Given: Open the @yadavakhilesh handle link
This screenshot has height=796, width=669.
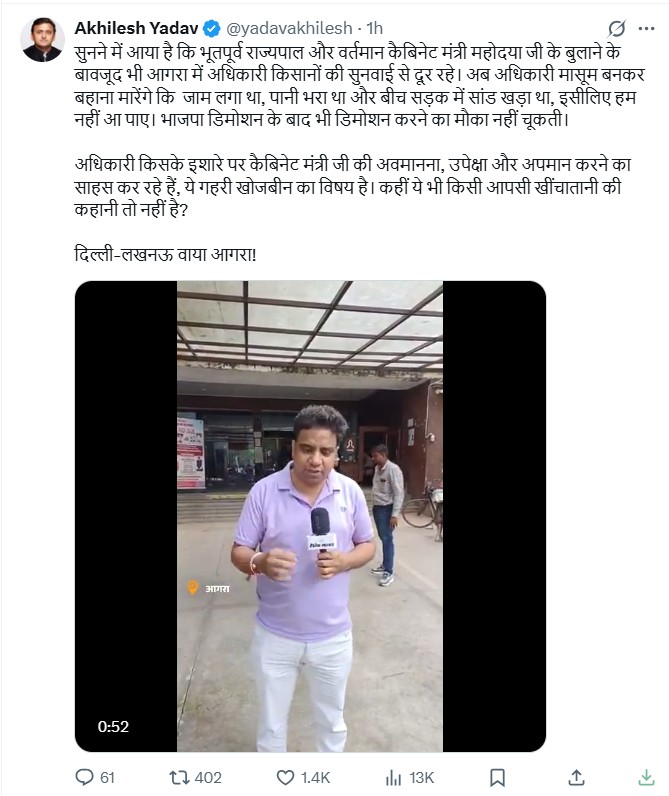Looking at the screenshot, I should tap(289, 28).
